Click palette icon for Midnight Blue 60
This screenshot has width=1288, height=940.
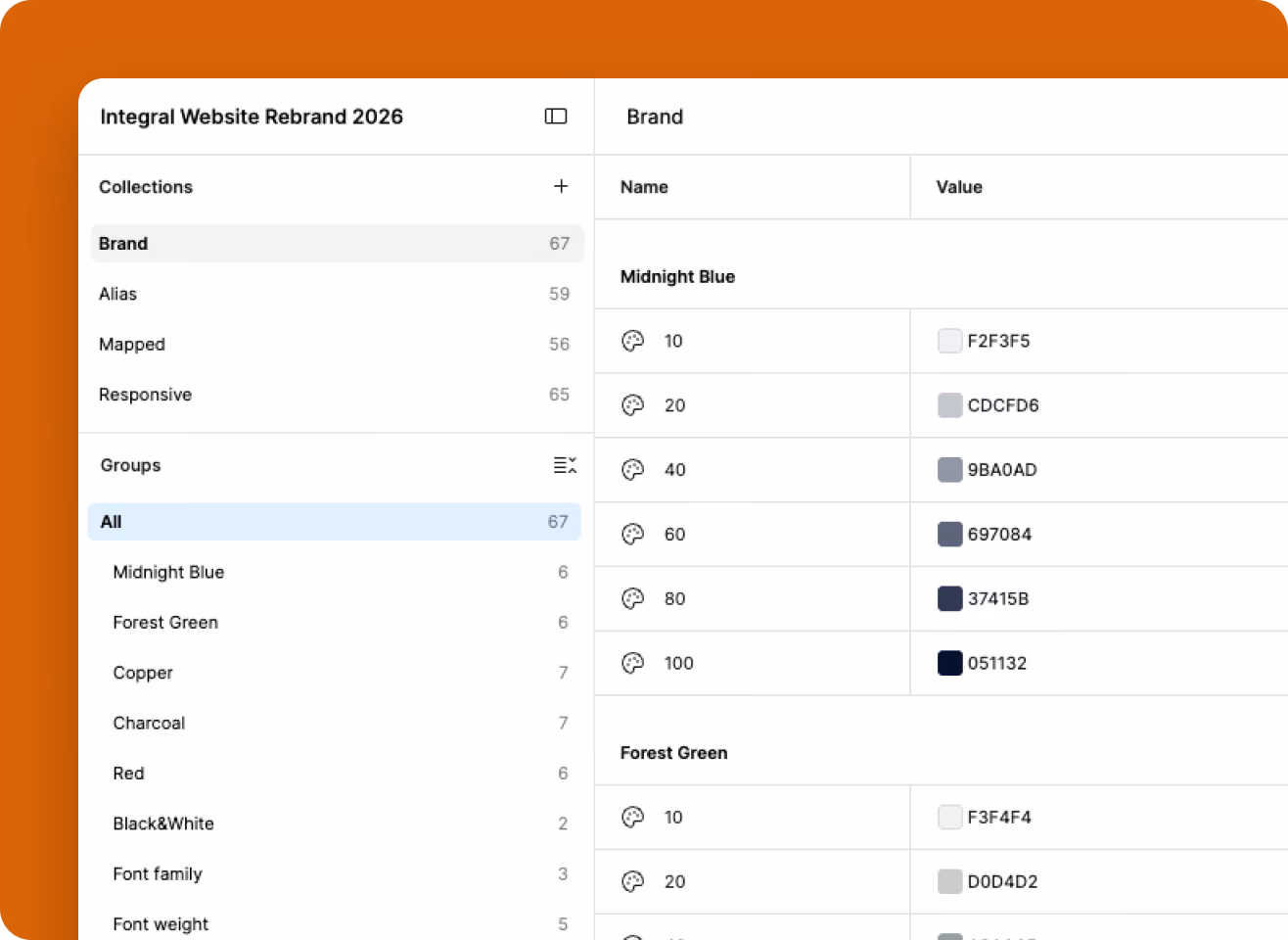(633, 534)
